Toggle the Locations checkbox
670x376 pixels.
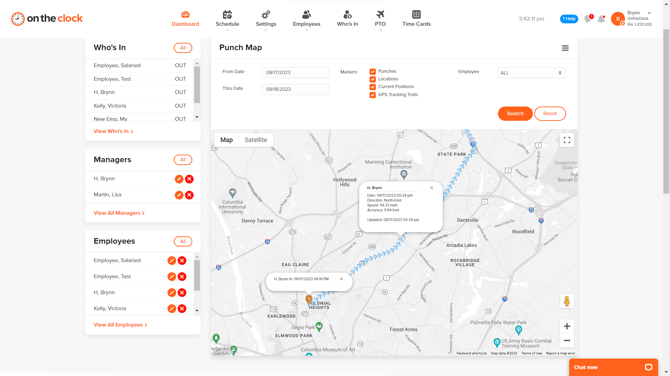(373, 79)
